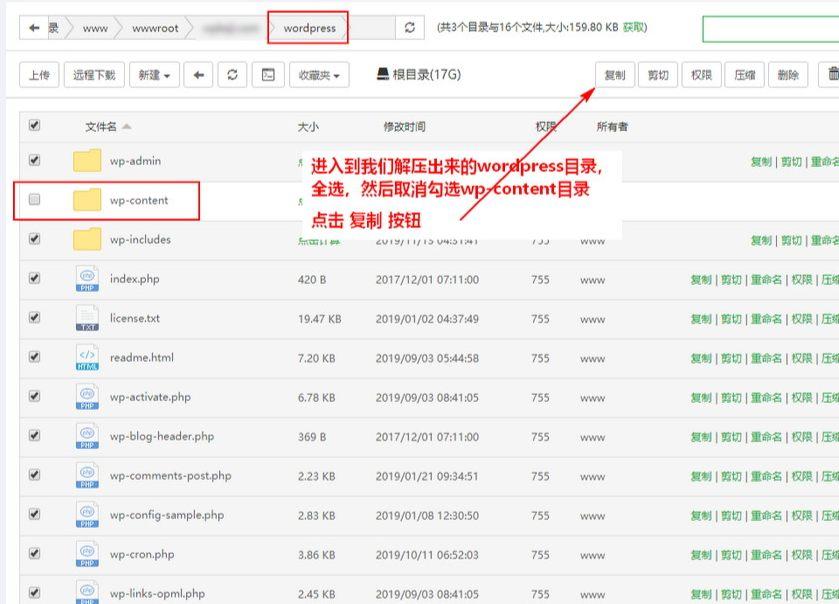Screen dimensions: 839x604
Task: Click the PHP file icon of index.php
Action: [87, 279]
